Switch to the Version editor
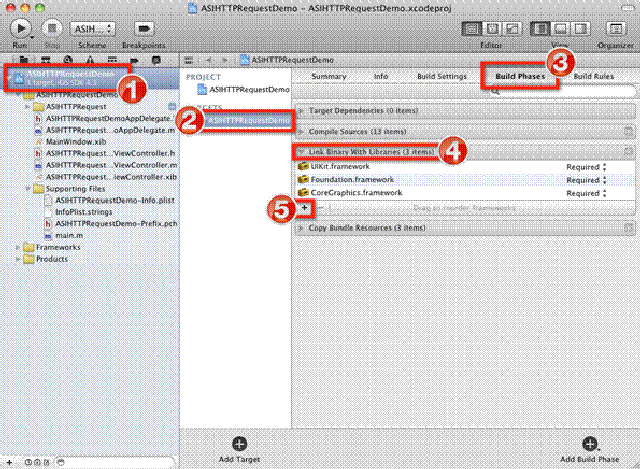 pos(512,29)
